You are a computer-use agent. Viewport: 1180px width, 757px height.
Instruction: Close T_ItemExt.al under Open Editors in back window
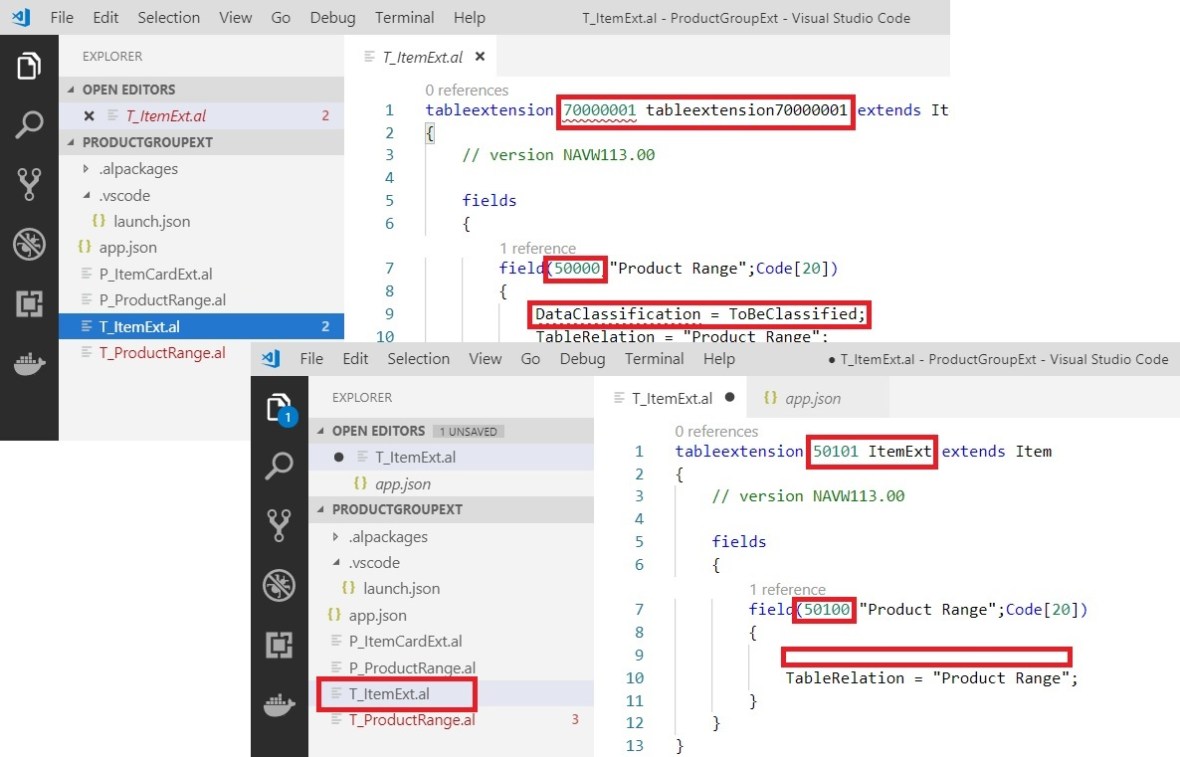89,116
